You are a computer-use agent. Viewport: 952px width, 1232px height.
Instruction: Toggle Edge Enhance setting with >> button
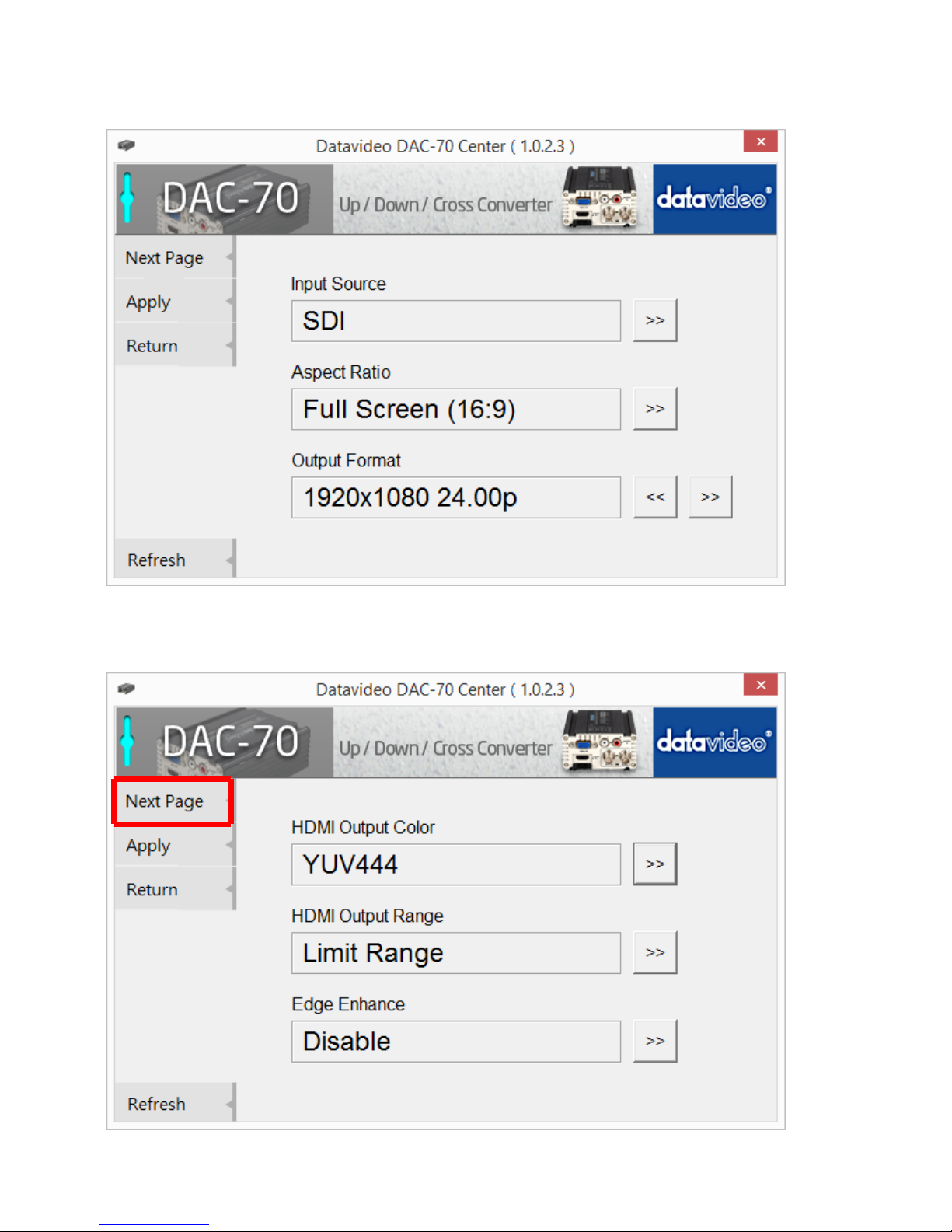click(x=655, y=1041)
